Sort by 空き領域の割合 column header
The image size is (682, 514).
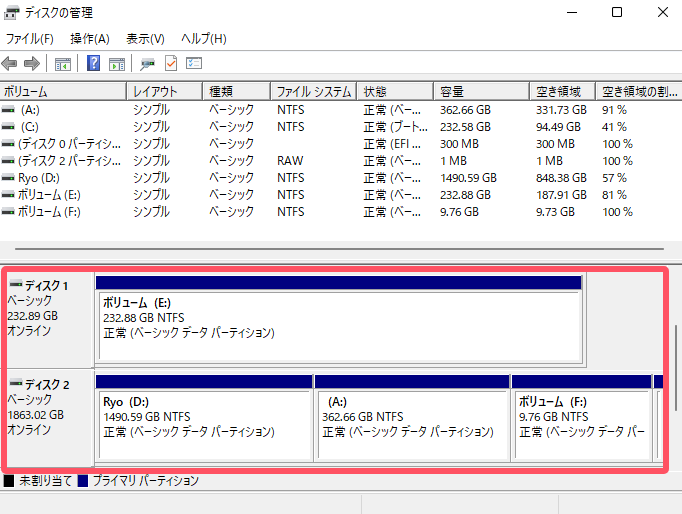click(639, 91)
